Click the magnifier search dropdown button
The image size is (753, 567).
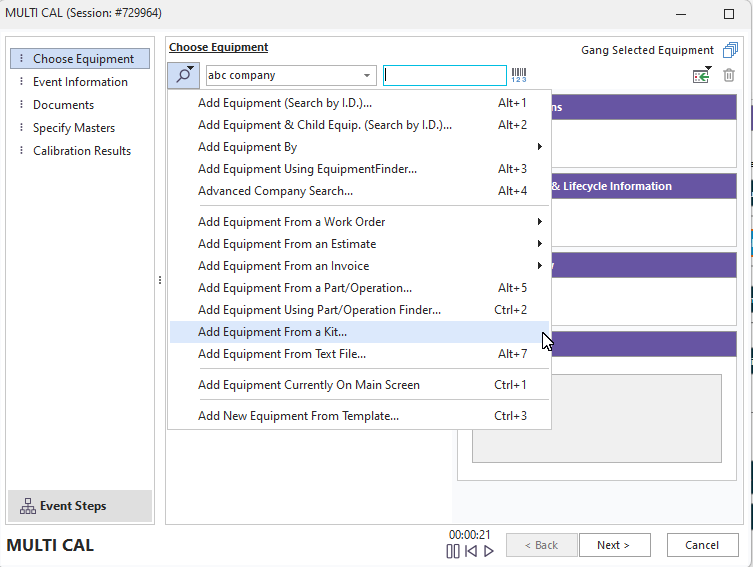pos(184,75)
